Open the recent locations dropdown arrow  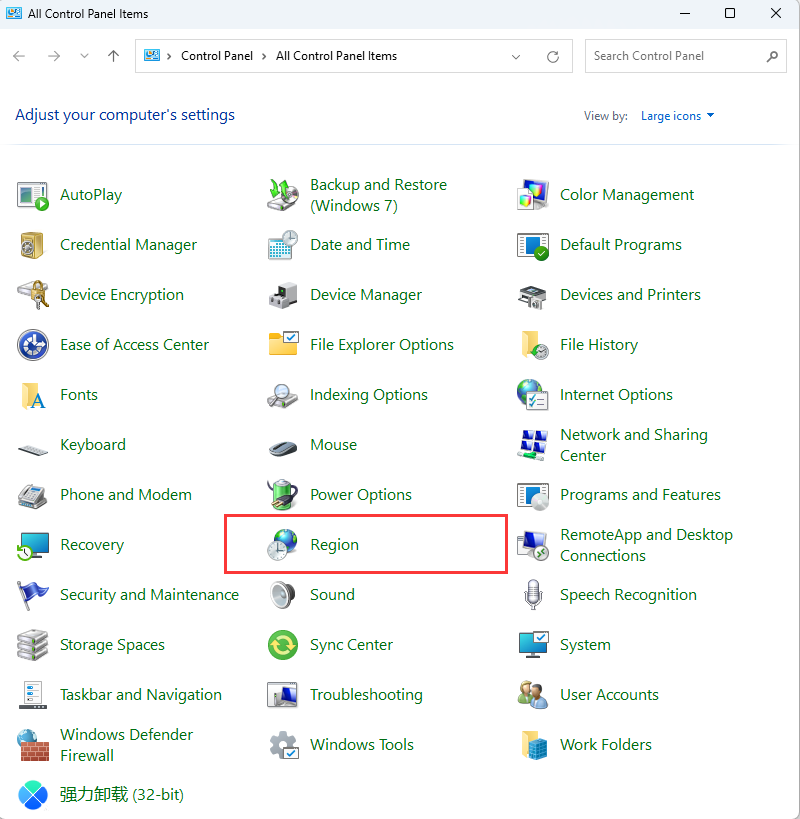[84, 56]
